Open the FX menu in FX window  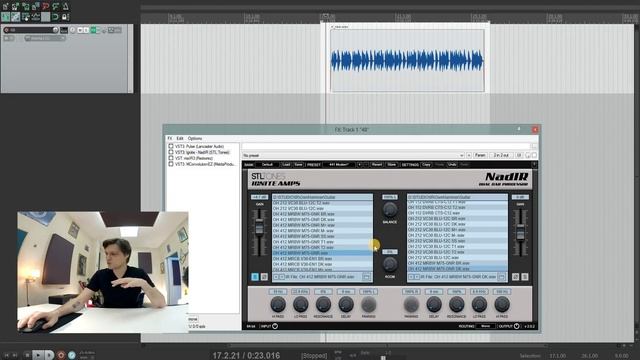(170, 139)
